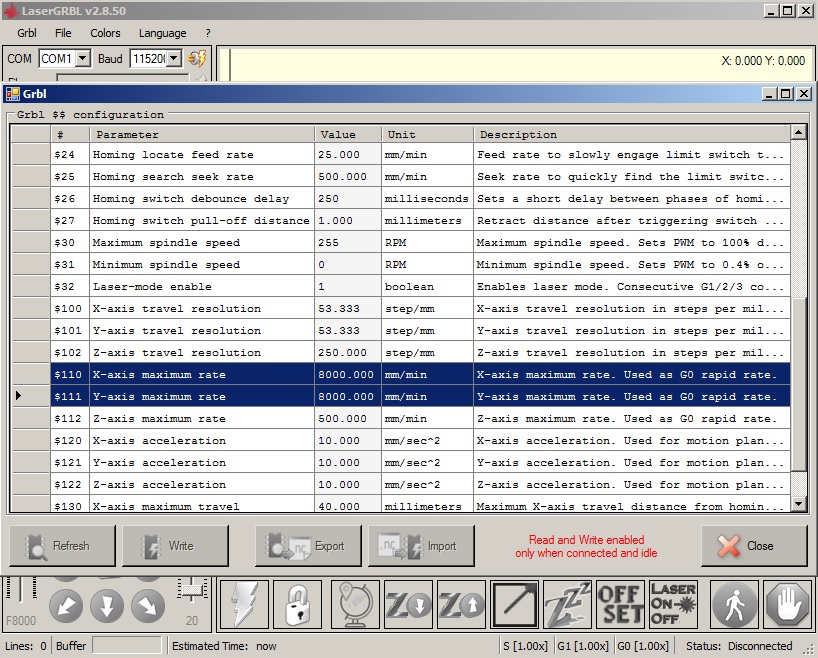Click the reset lightning bolt button
The width and height of the screenshot is (818, 658).
tap(244, 604)
